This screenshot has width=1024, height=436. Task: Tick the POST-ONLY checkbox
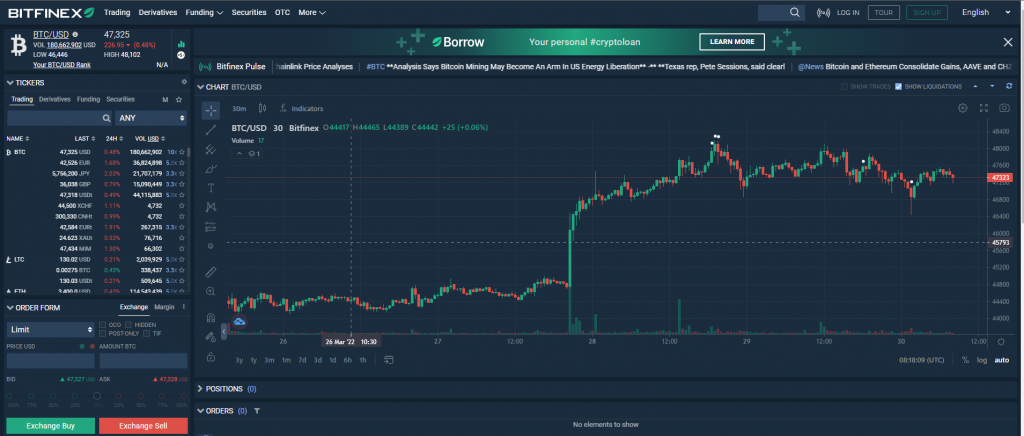(x=102, y=334)
